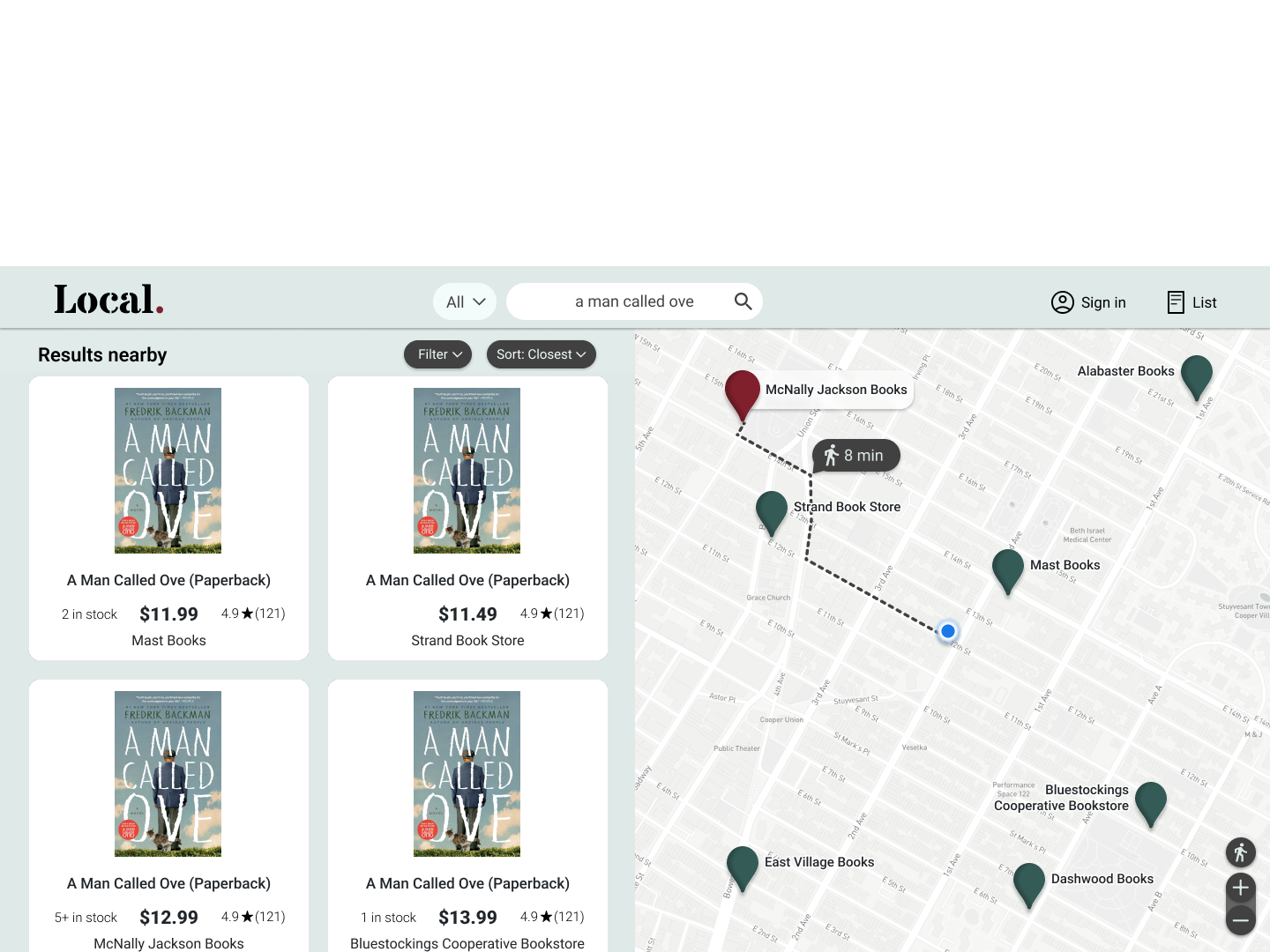Viewport: 1270px width, 952px height.
Task: Click the current location blue dot
Action: (947, 631)
